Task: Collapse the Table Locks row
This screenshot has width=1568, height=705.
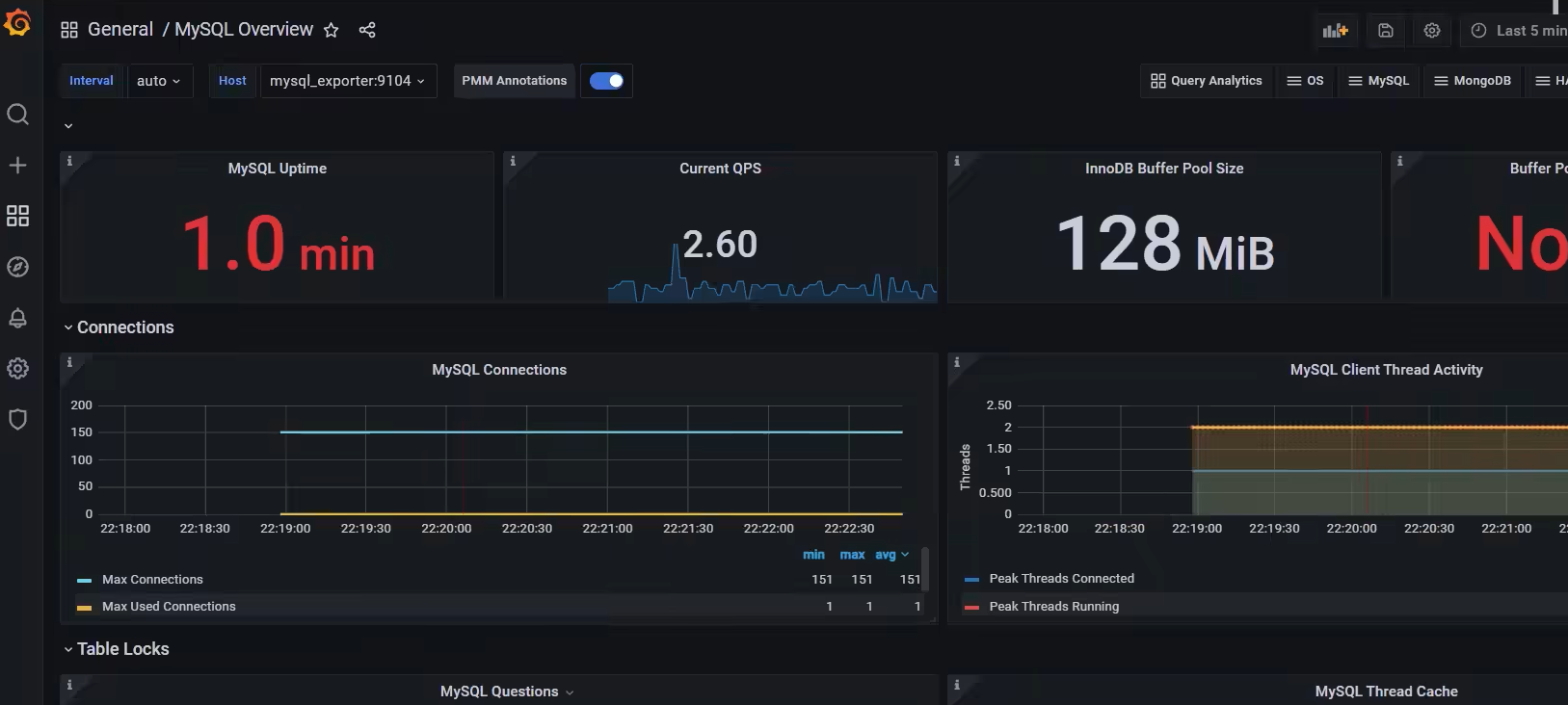Action: [116, 649]
